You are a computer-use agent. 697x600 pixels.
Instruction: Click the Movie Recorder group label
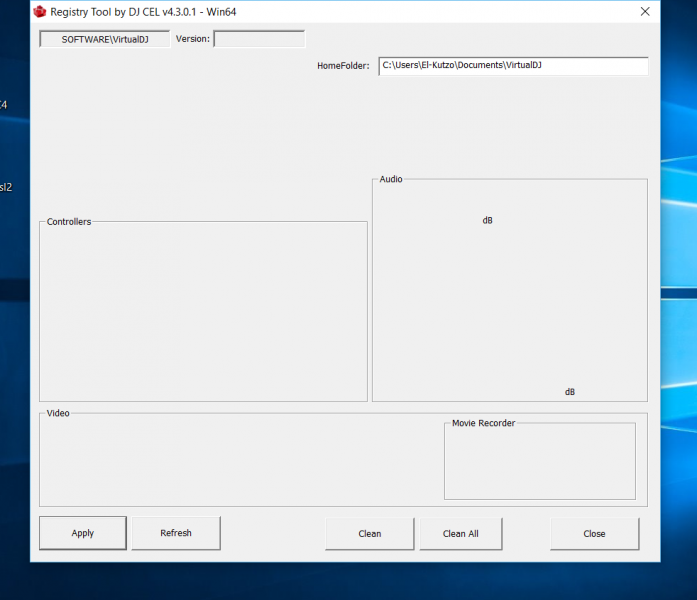point(483,424)
